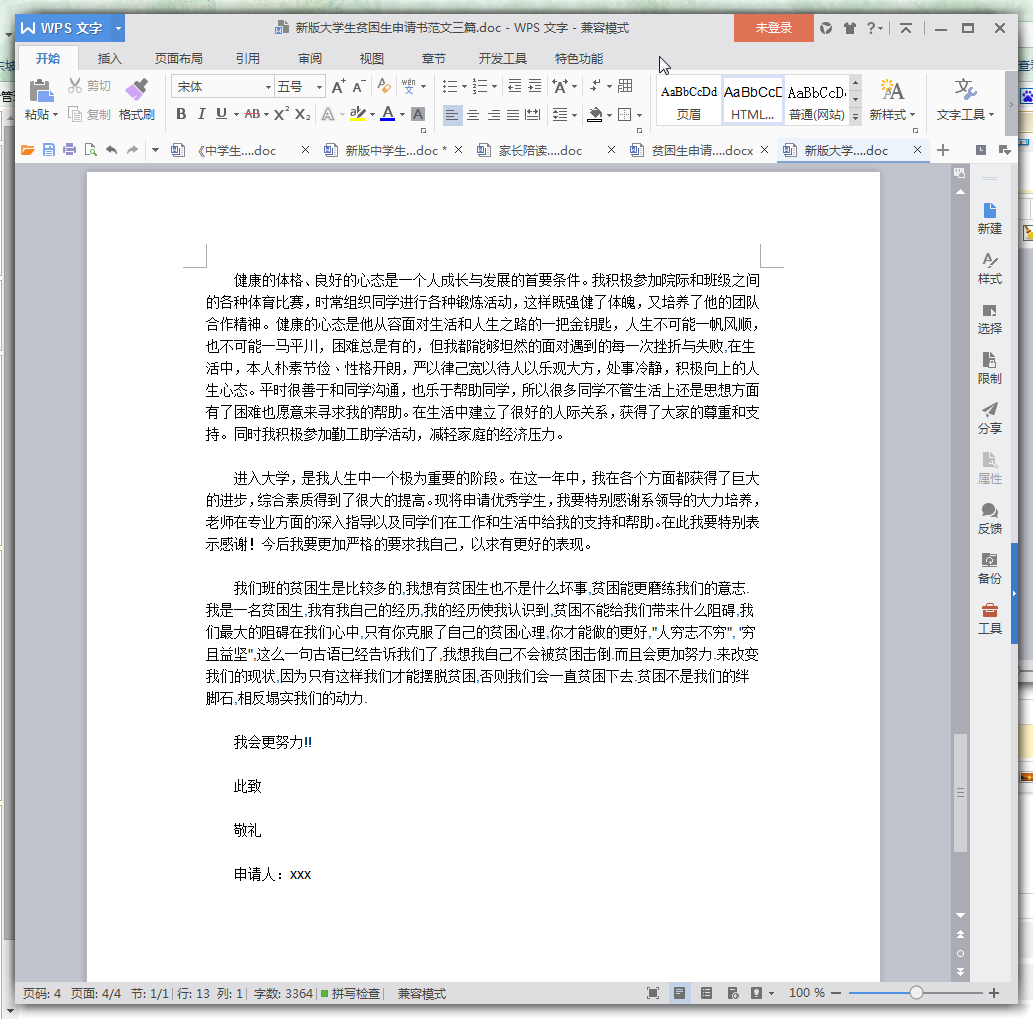Click the 分享 share icon in sidebar
Image resolution: width=1033 pixels, height=1019 pixels.
(989, 418)
